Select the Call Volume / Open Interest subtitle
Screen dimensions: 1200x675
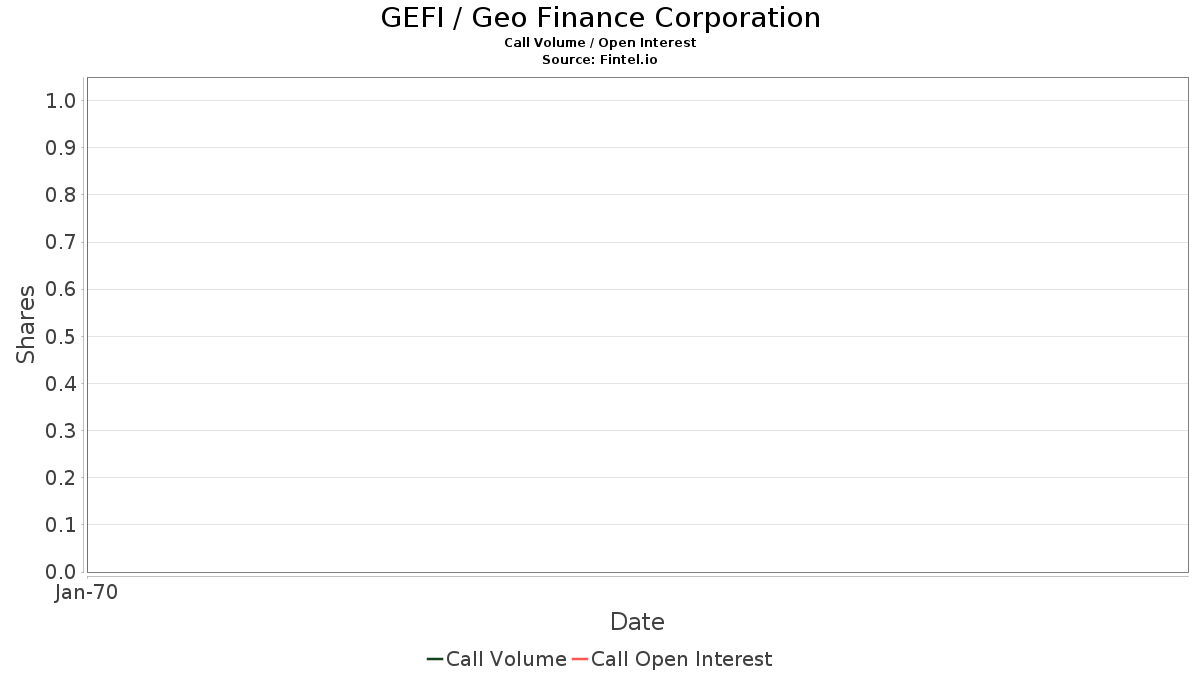600,43
